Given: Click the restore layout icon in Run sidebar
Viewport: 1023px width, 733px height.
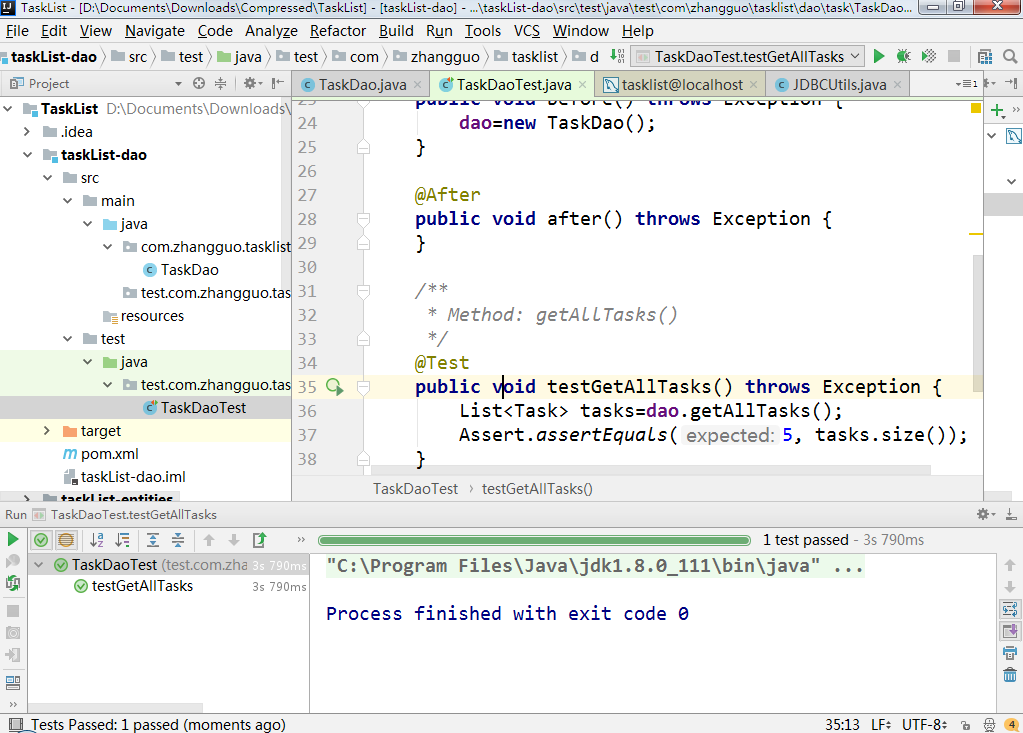Looking at the screenshot, I should [x=12, y=683].
